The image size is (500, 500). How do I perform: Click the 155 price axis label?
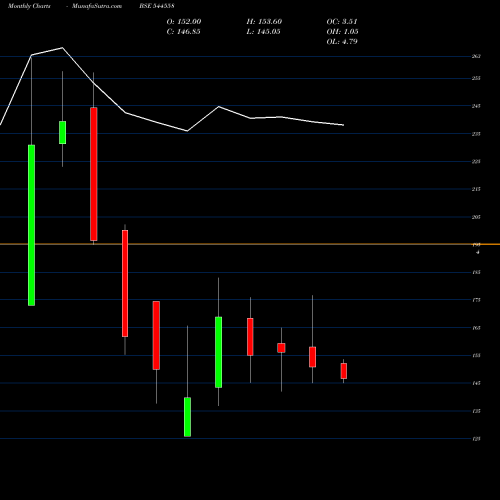[476, 355]
